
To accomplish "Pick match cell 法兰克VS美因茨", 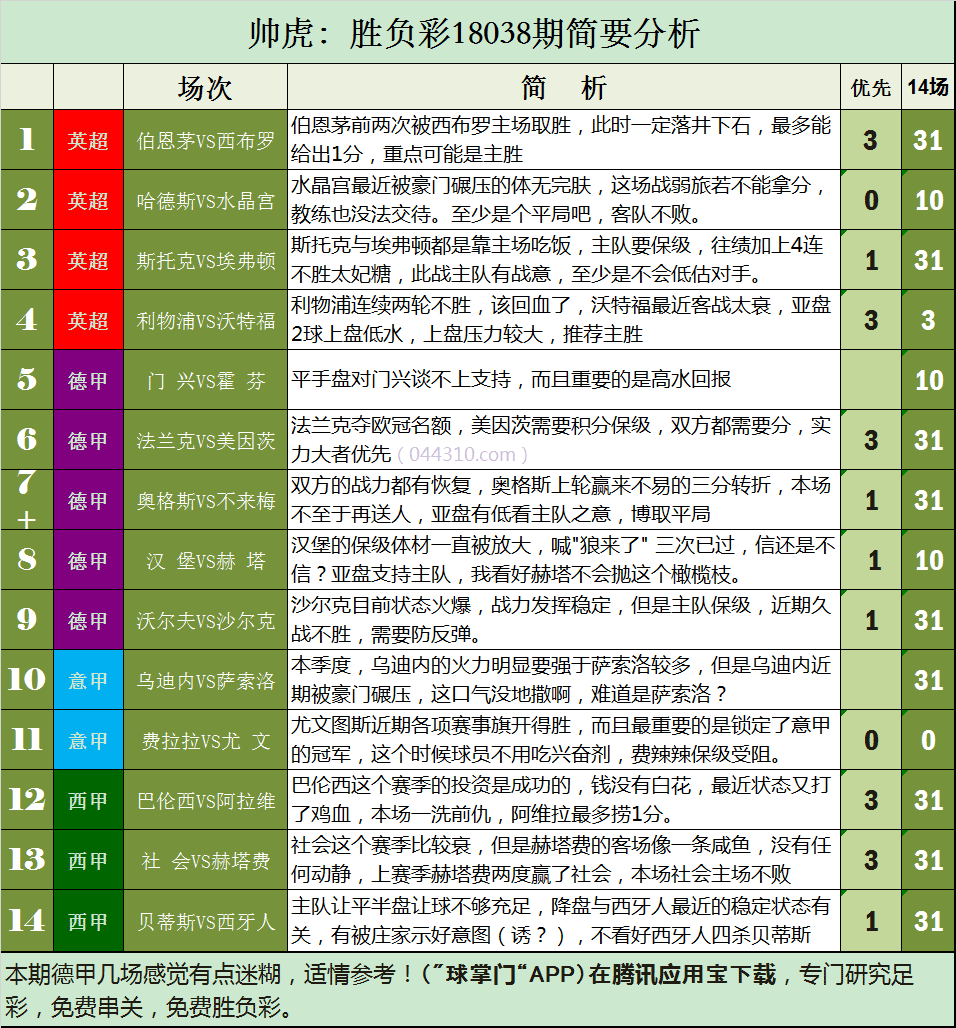I will [205, 440].
